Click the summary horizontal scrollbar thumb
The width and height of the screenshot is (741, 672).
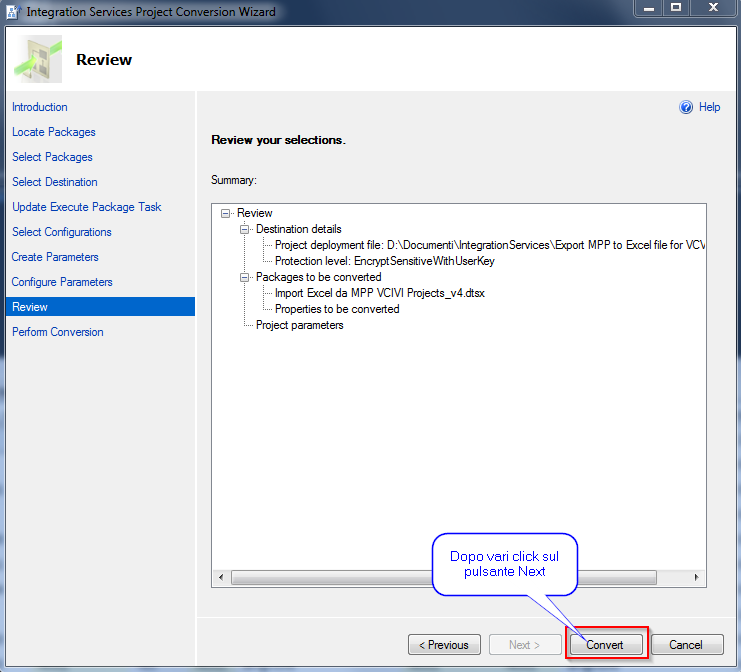click(x=444, y=577)
